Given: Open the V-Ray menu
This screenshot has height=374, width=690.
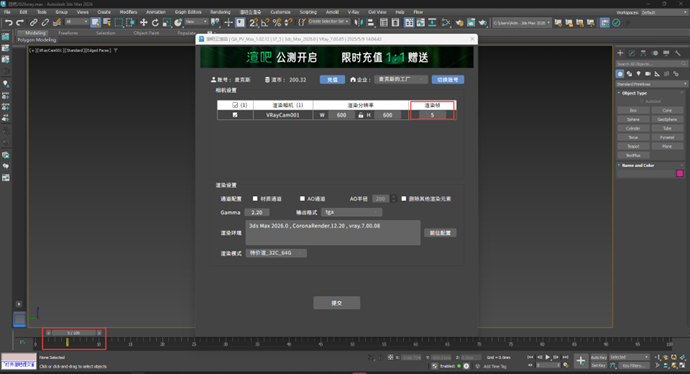Looking at the screenshot, I should point(353,12).
